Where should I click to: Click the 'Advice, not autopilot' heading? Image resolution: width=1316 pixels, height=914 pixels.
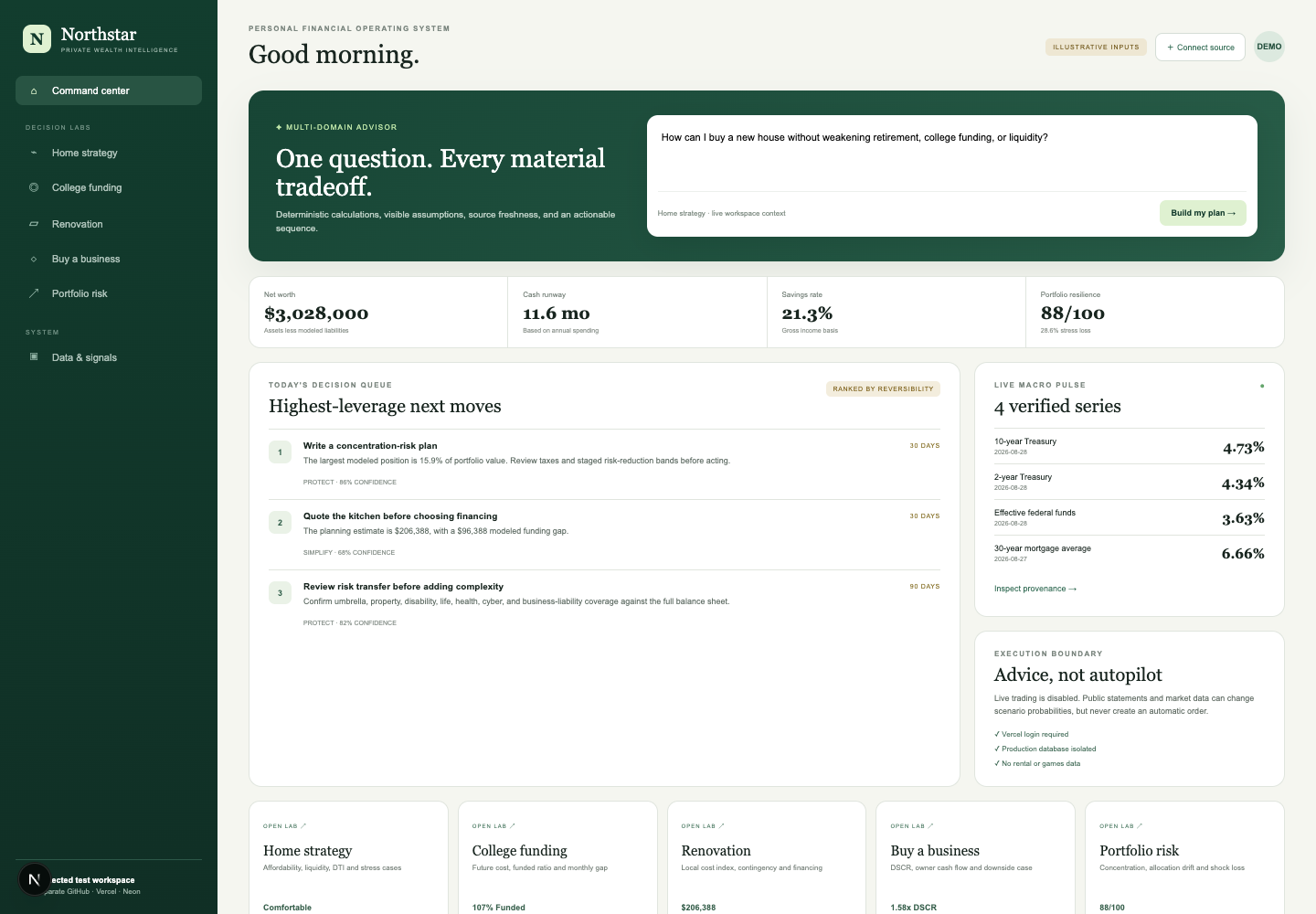point(1078,675)
